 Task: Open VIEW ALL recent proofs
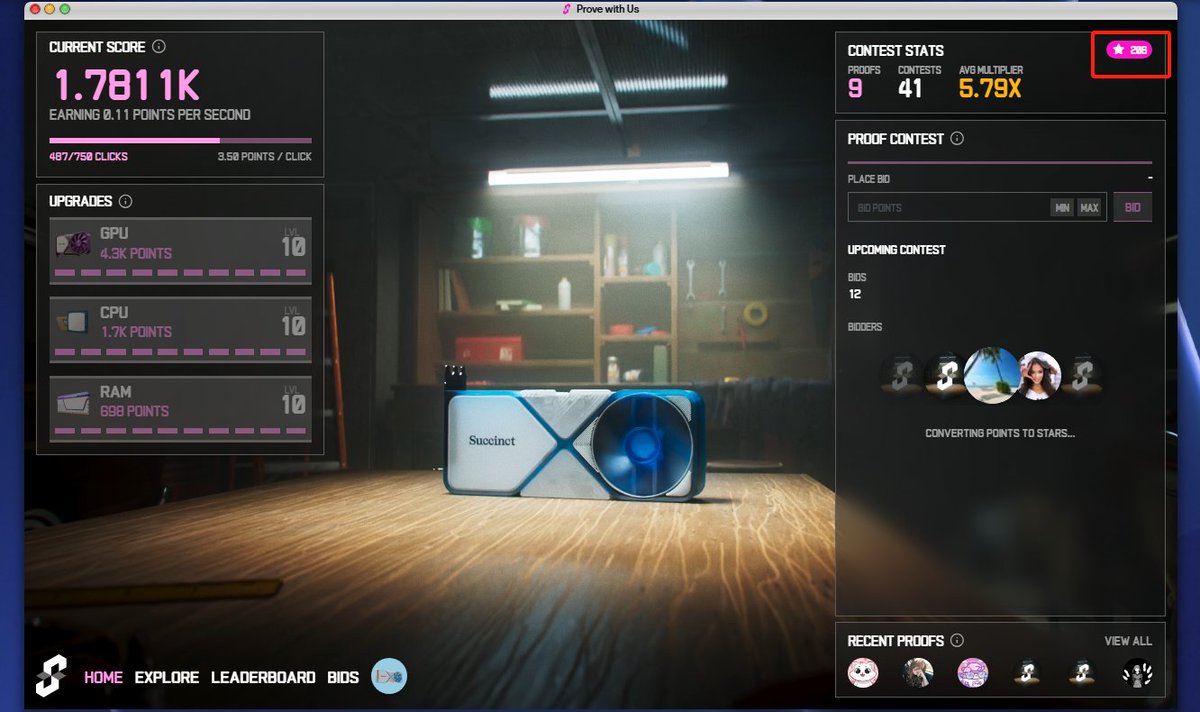coord(1128,641)
